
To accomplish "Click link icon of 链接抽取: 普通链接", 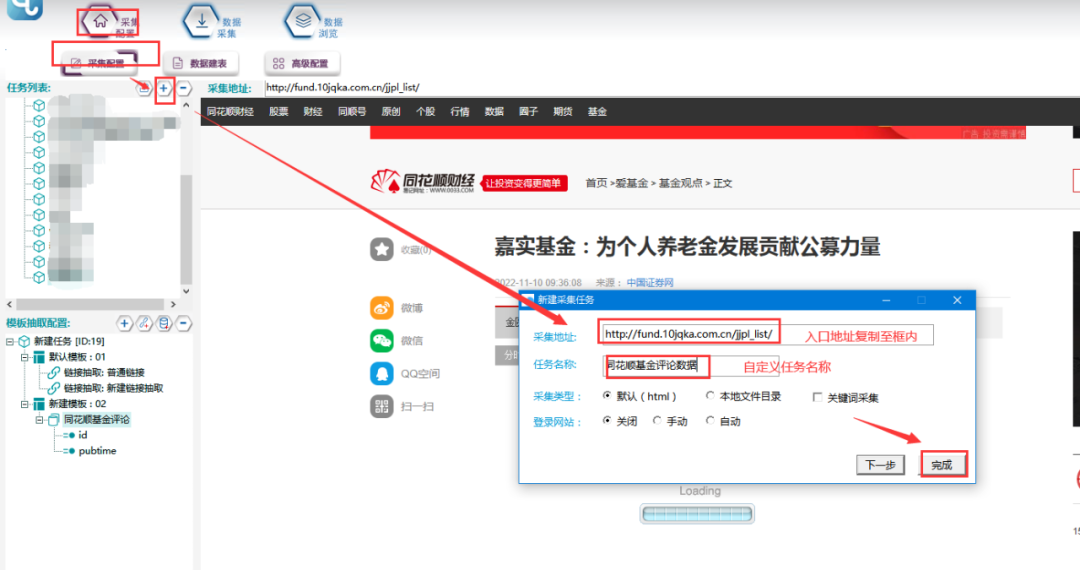I will click(x=54, y=372).
